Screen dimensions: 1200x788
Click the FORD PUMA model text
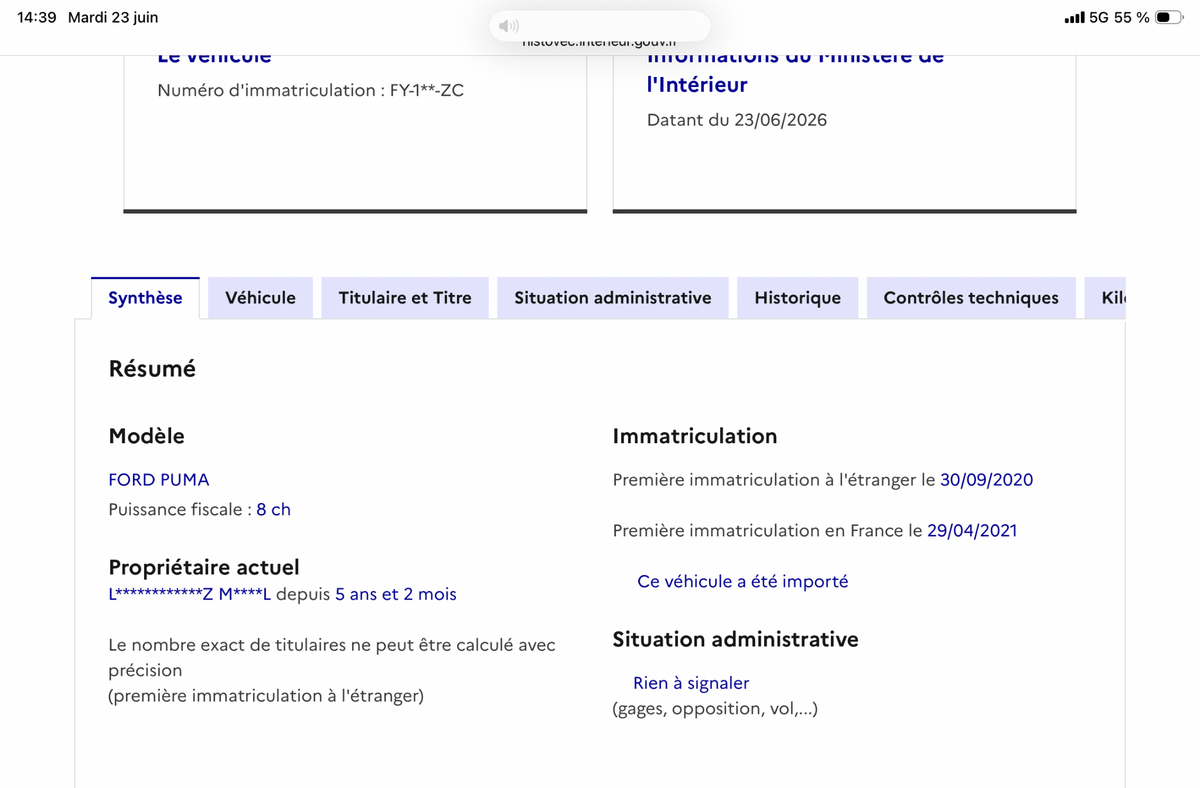click(x=159, y=480)
